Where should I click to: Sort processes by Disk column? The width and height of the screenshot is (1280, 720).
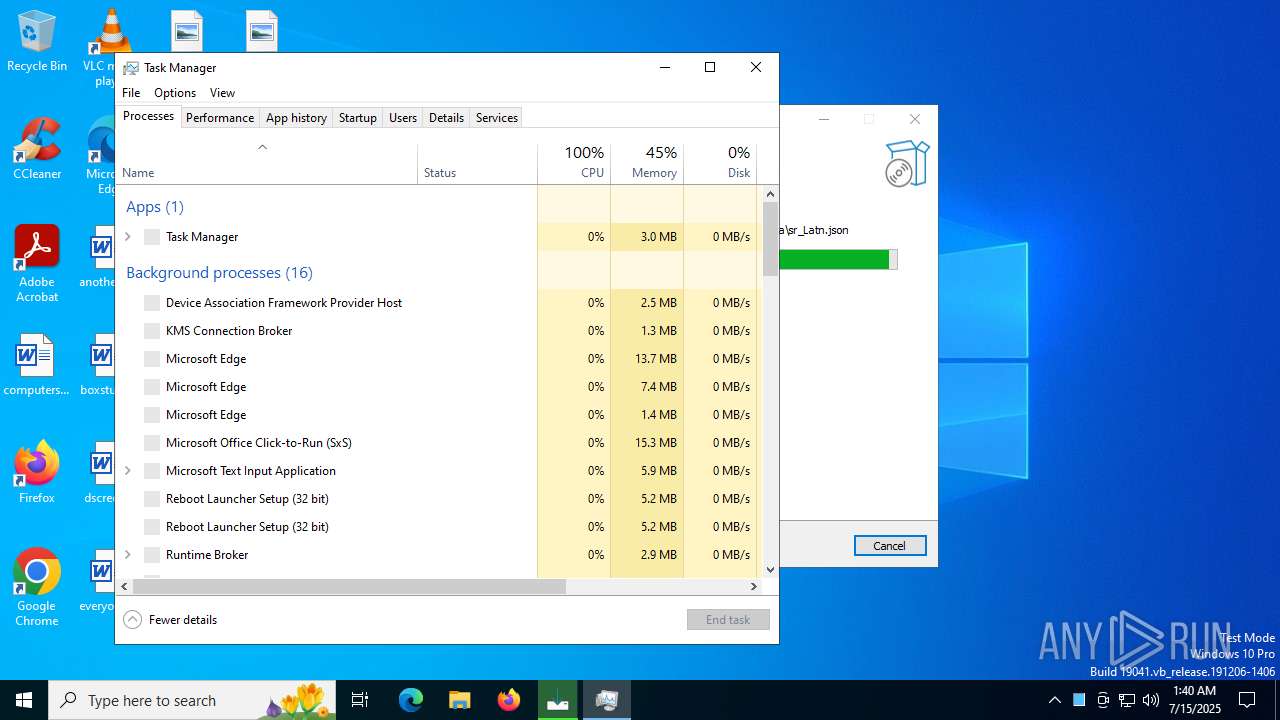(x=720, y=164)
